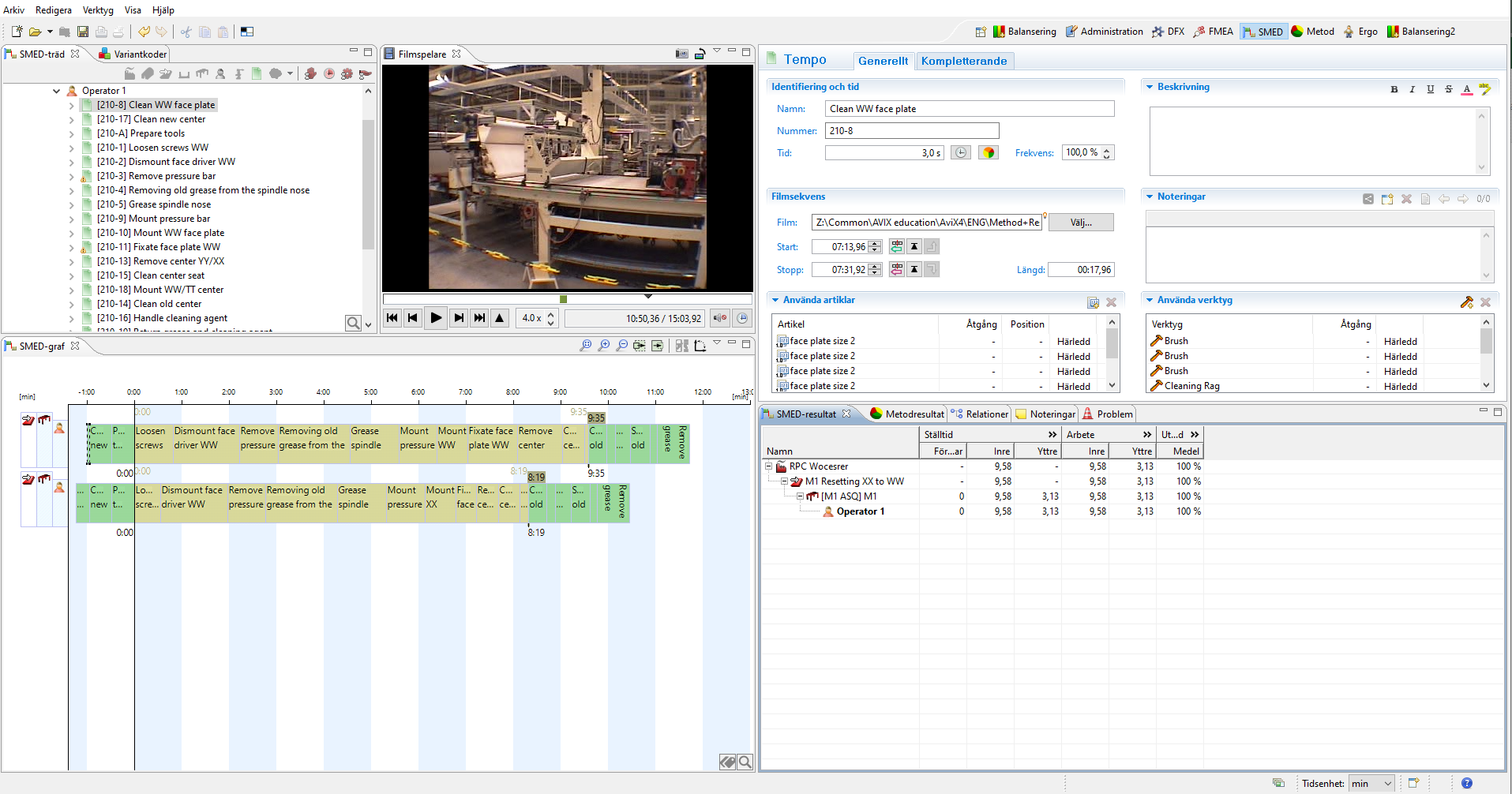
Task: Click the Undo arrow in the main toolbar
Action: [x=144, y=32]
